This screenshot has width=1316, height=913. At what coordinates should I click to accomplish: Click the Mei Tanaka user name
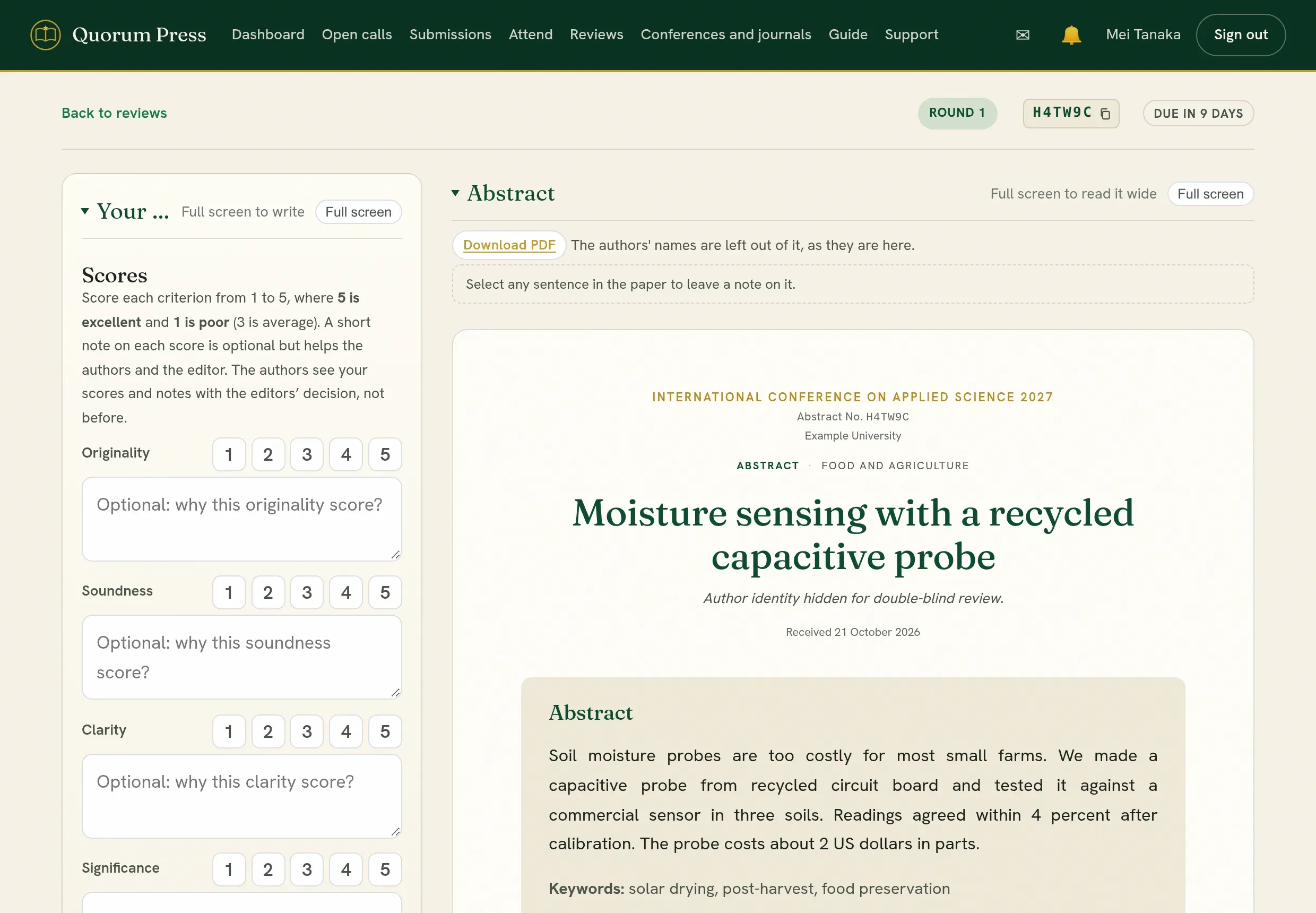(1142, 35)
